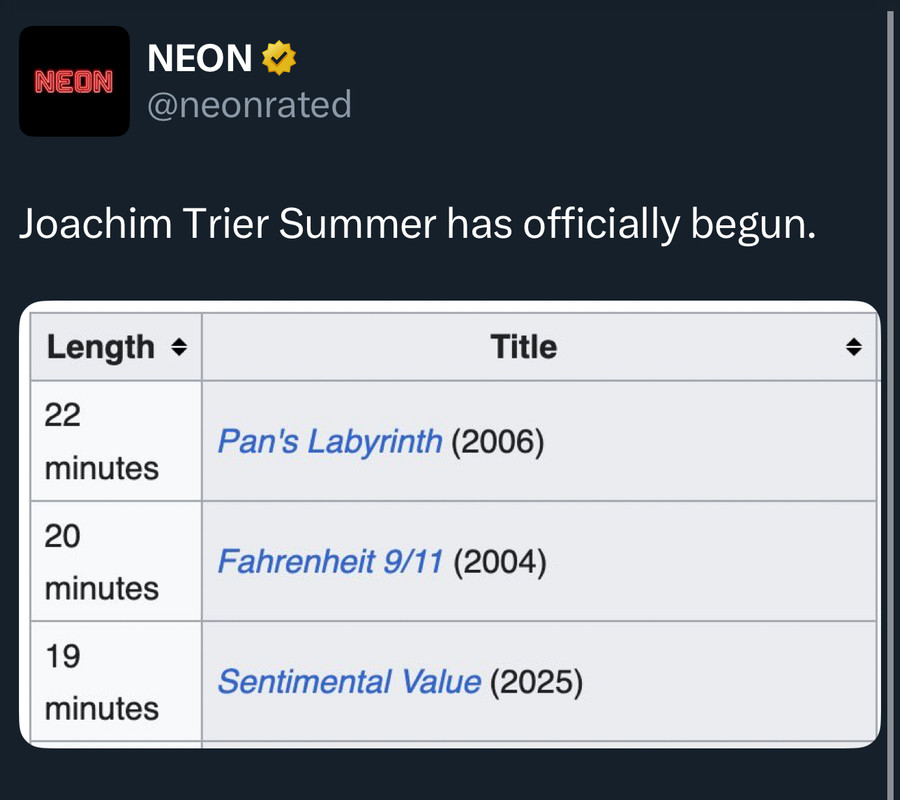The width and height of the screenshot is (900, 800).
Task: Open the NEON profile avatar
Action: click(x=74, y=81)
